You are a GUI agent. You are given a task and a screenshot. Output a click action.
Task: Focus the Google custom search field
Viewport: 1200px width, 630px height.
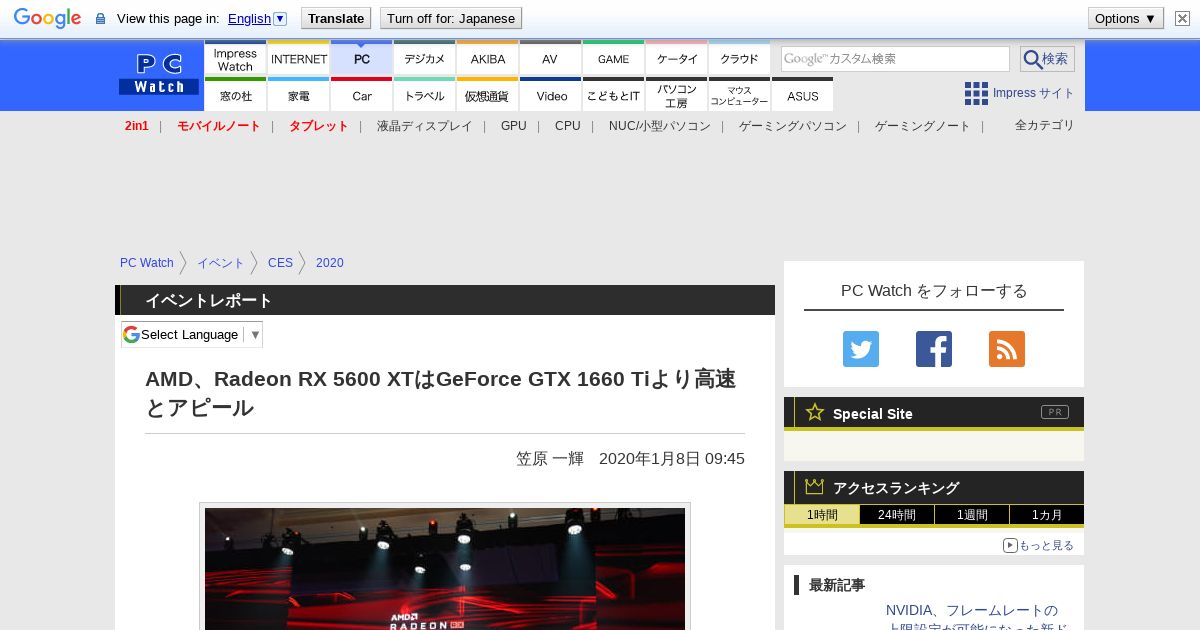click(895, 59)
